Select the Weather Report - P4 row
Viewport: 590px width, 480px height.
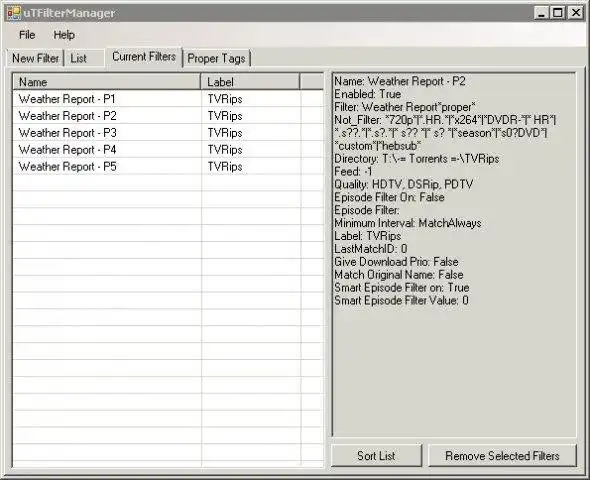168,150
